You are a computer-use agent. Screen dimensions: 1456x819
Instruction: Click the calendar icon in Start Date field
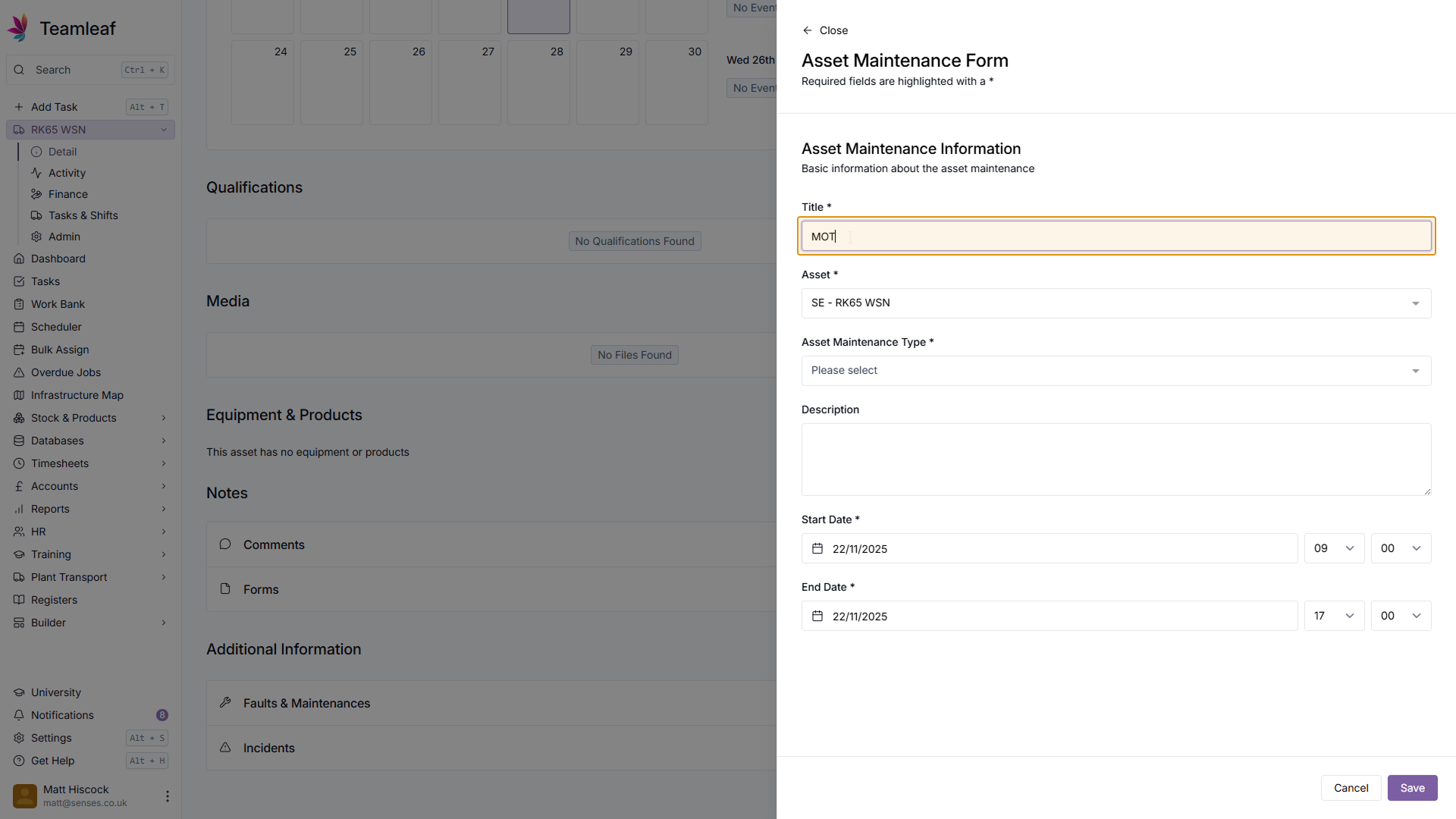click(x=817, y=548)
